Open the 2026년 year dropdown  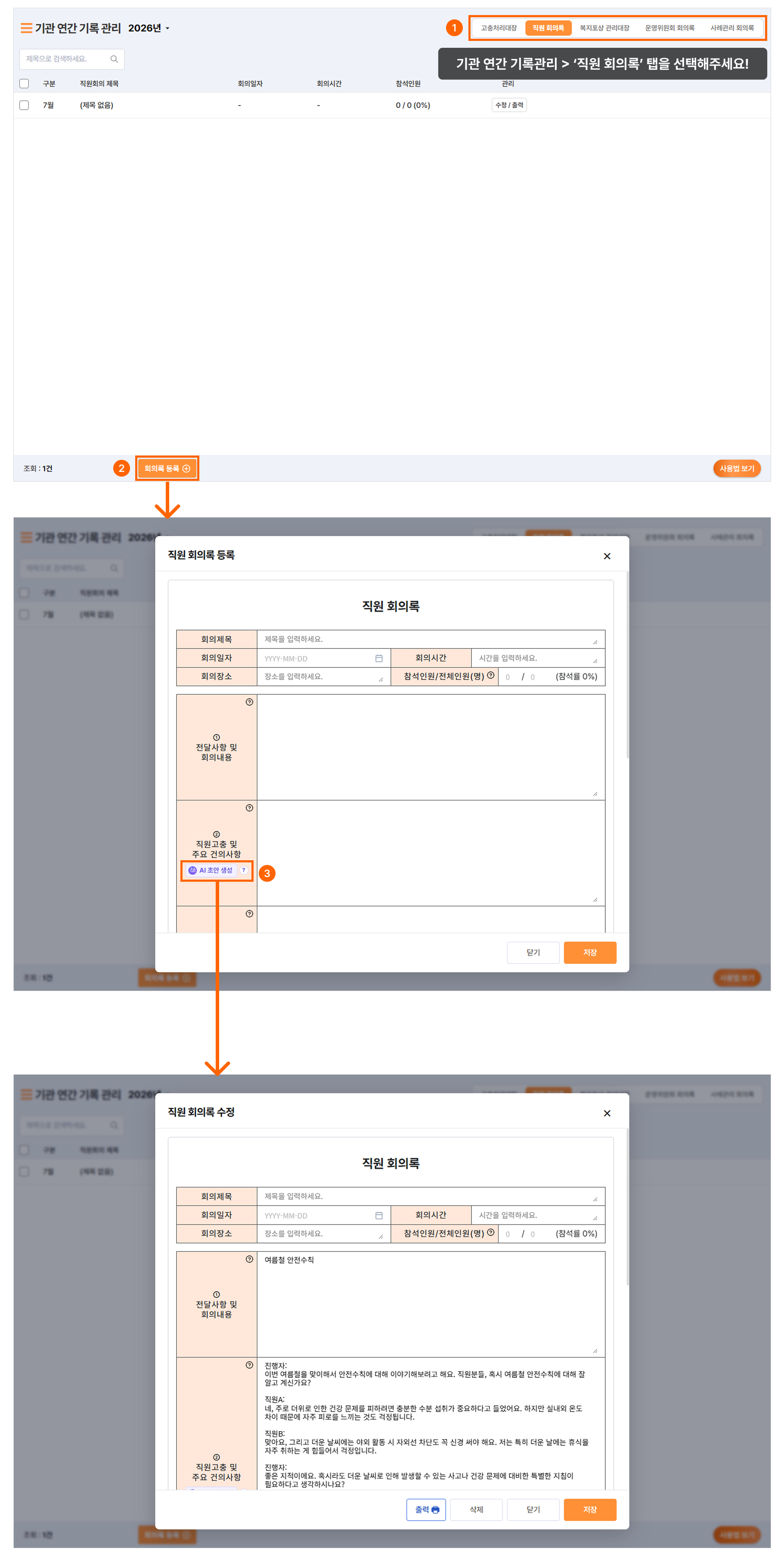(149, 28)
